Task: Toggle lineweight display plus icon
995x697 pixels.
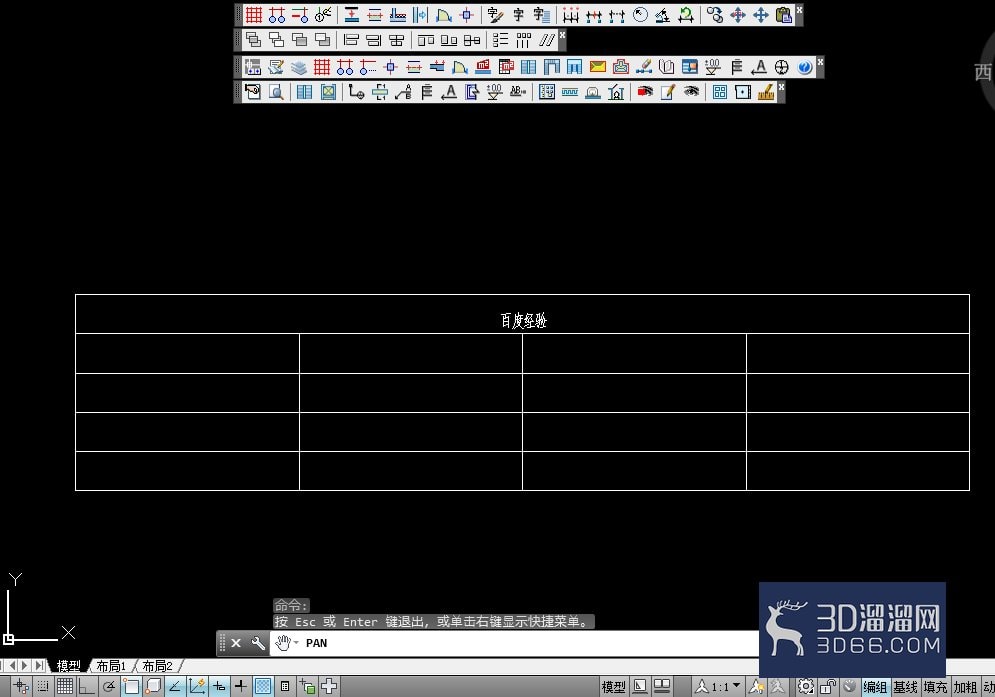Action: tap(241, 686)
